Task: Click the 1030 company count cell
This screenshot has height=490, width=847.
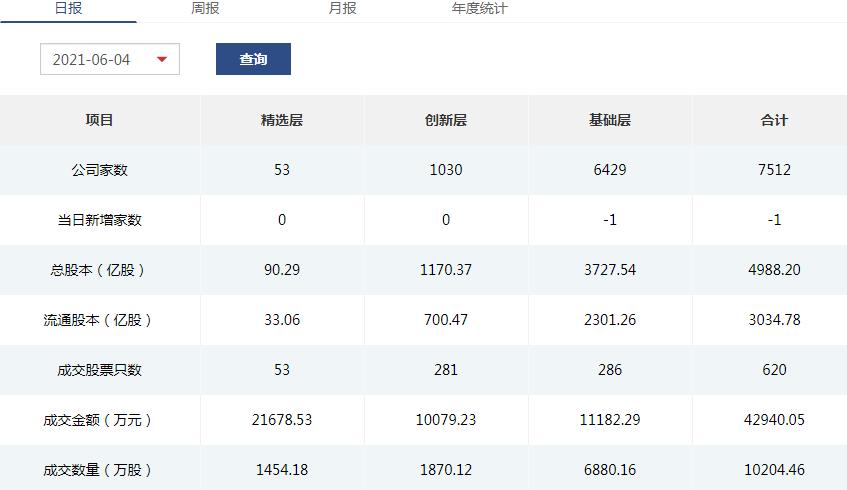Action: pyautogui.click(x=446, y=170)
